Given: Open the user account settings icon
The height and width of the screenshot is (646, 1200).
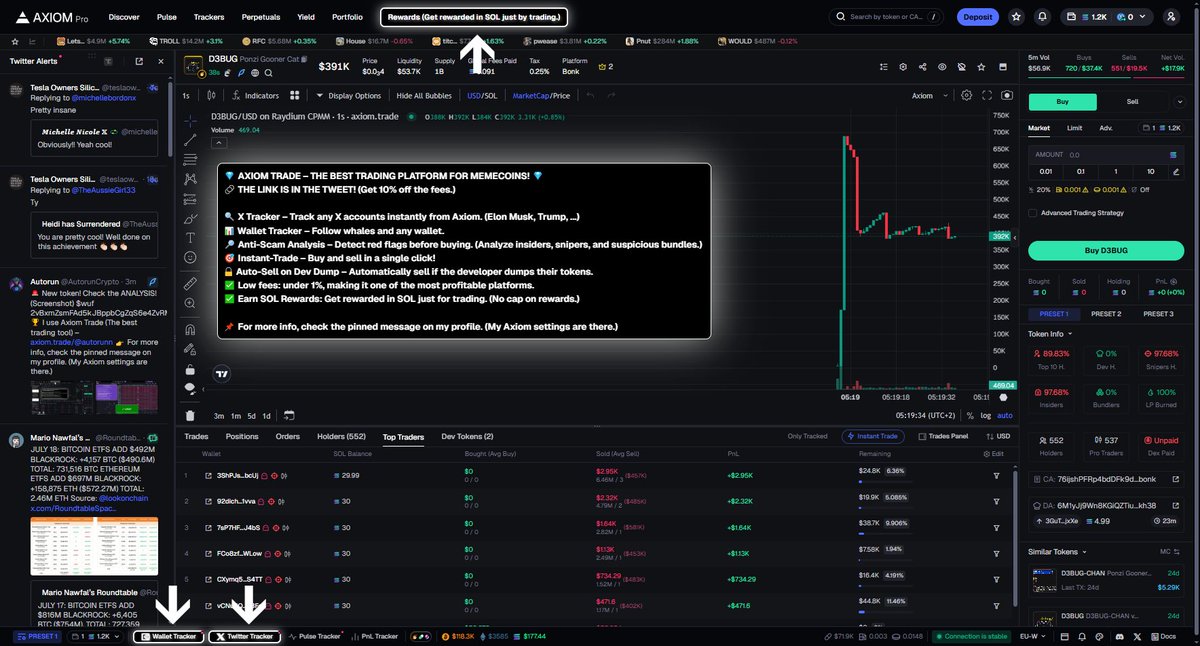Looking at the screenshot, I should [x=1171, y=17].
